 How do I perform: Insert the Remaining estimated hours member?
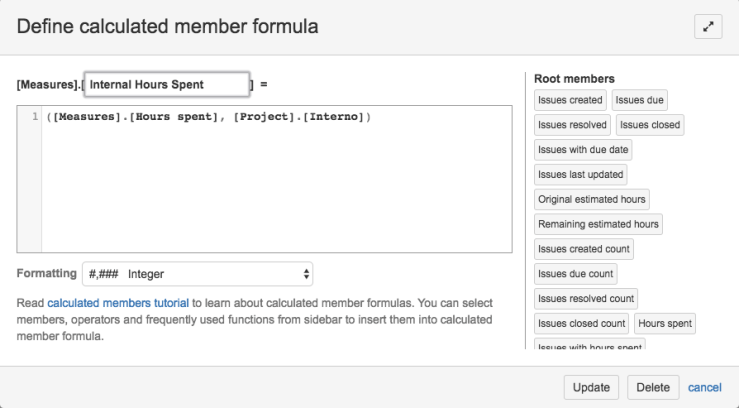click(x=598, y=224)
